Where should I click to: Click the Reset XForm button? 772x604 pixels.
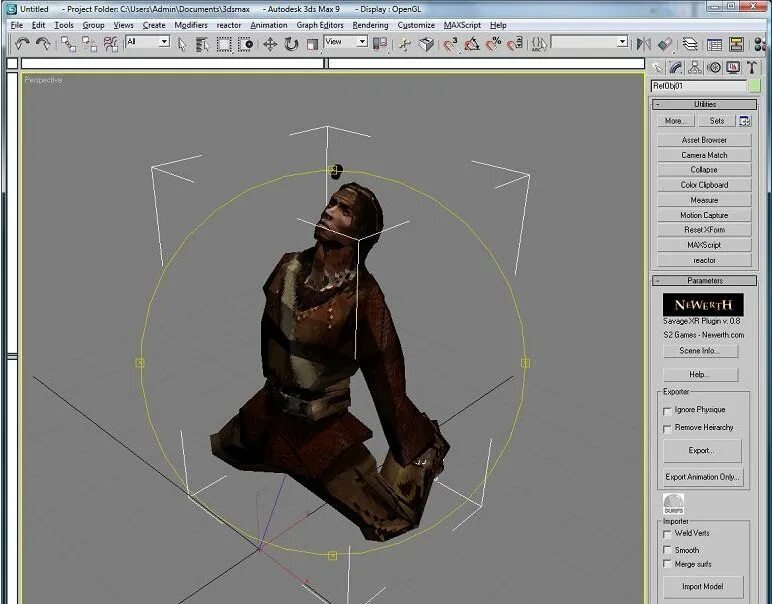pyautogui.click(x=704, y=230)
